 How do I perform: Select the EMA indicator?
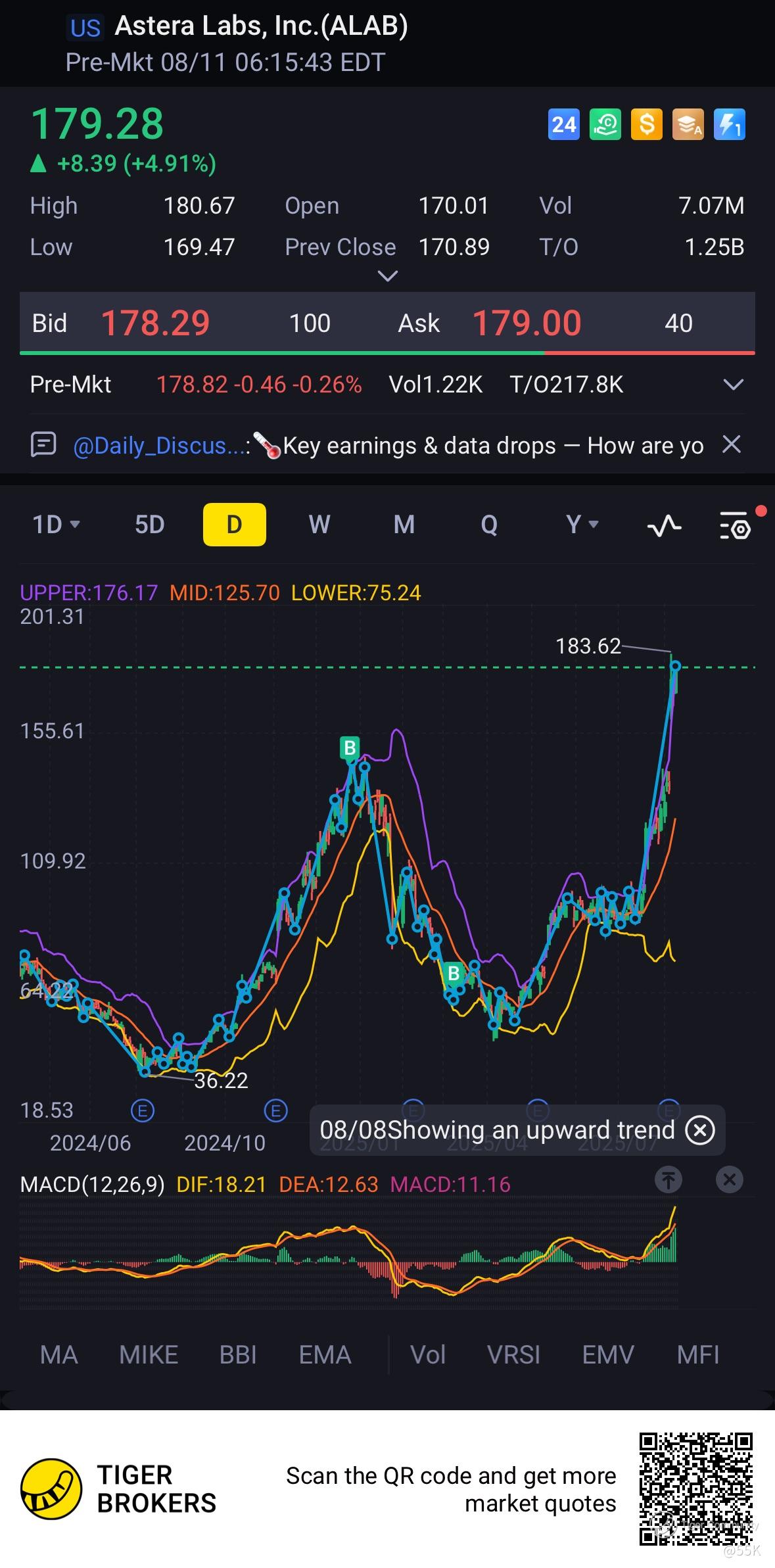click(x=325, y=1355)
